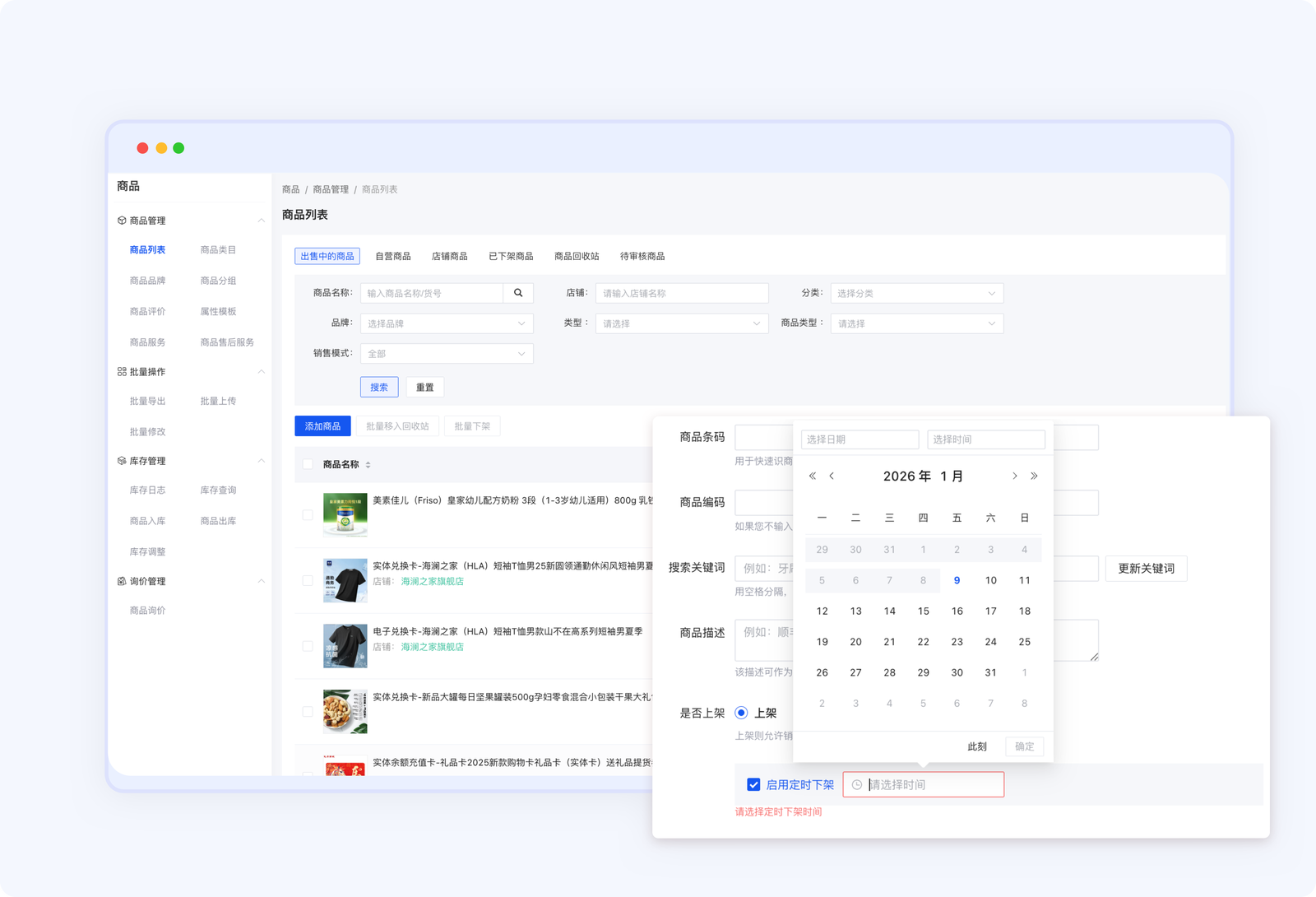The width and height of the screenshot is (1316, 897).
Task: Select the 上架 radio button
Action: click(x=741, y=713)
